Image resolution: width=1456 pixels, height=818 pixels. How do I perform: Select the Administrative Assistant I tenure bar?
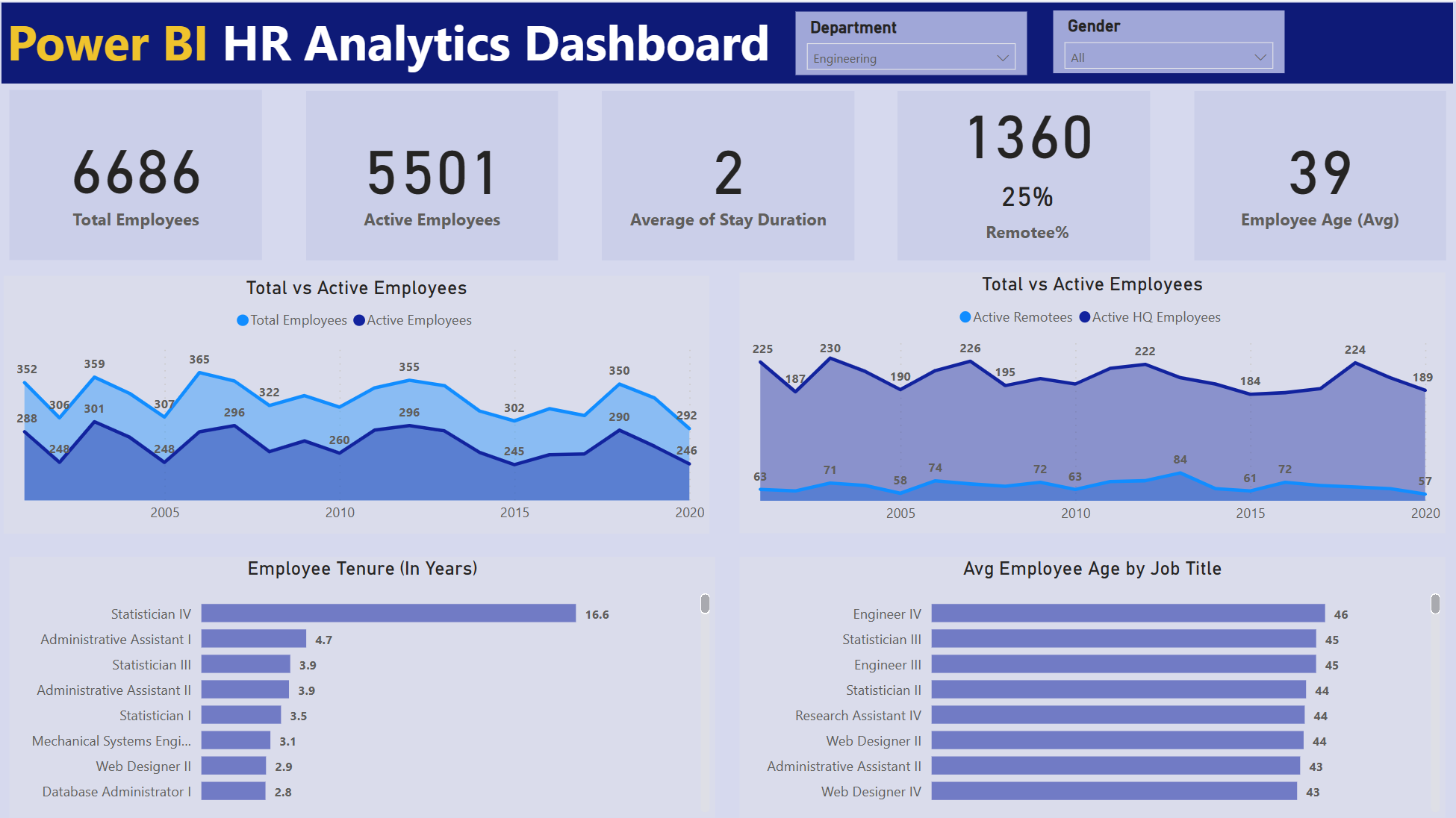pyautogui.click(x=254, y=639)
